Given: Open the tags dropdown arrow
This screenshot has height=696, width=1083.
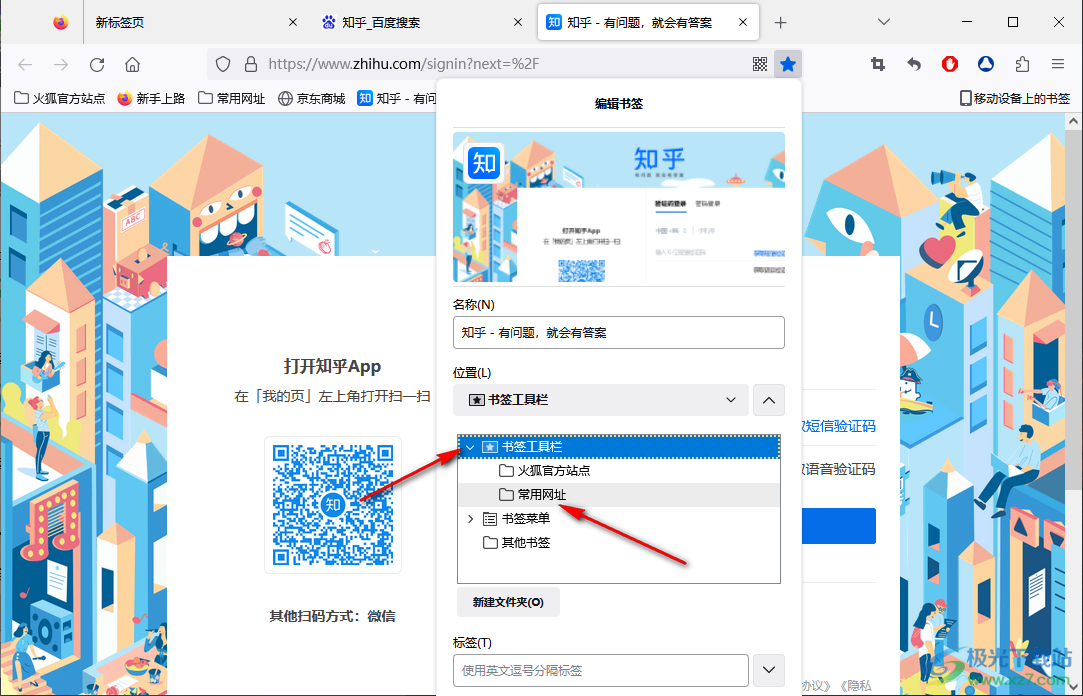Looking at the screenshot, I should (769, 670).
